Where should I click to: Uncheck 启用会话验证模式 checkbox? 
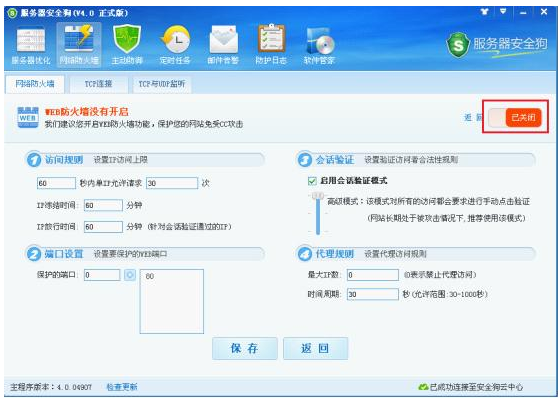[x=312, y=181]
